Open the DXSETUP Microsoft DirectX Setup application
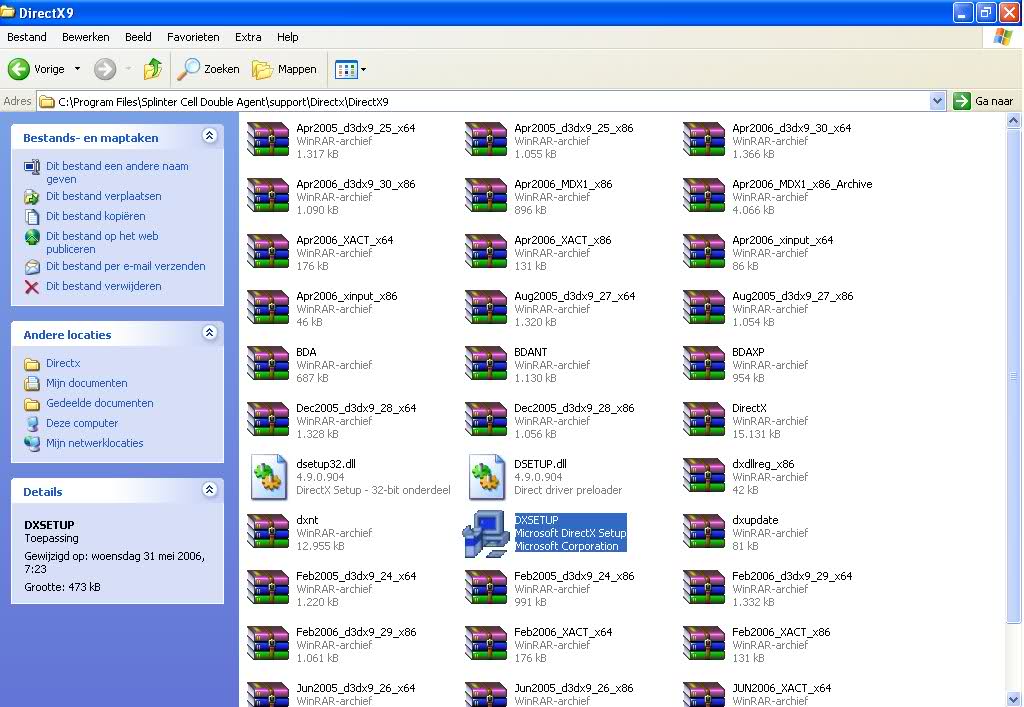 click(x=486, y=533)
